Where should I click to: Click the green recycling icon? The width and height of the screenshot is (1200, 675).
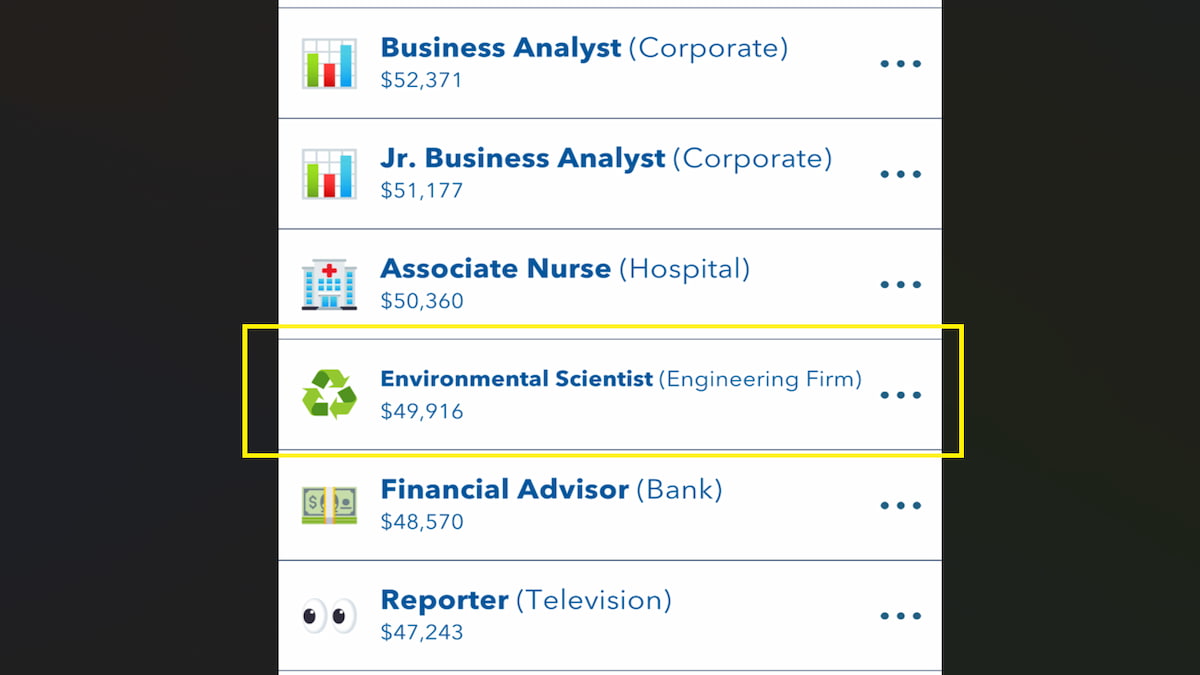[x=329, y=394]
